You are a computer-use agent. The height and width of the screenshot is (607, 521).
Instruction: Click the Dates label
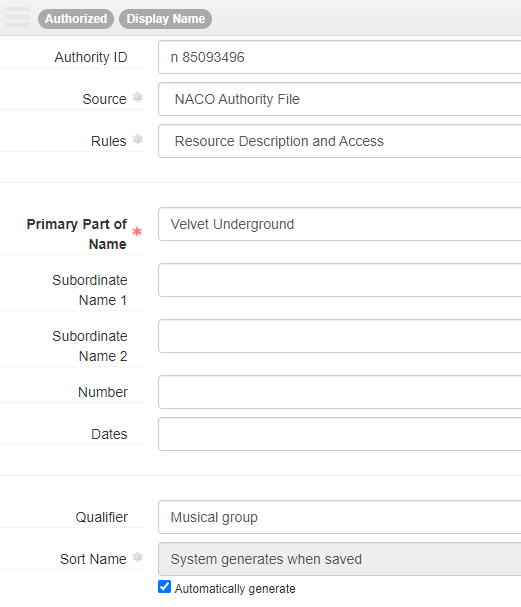(109, 434)
